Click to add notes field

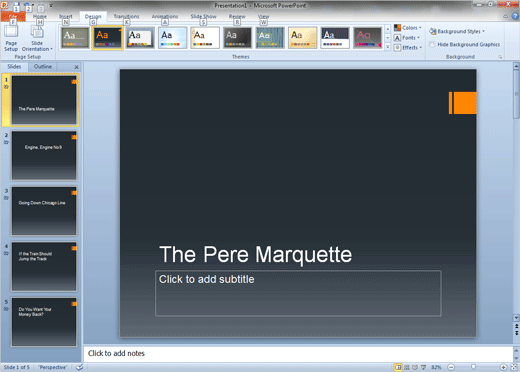point(298,353)
